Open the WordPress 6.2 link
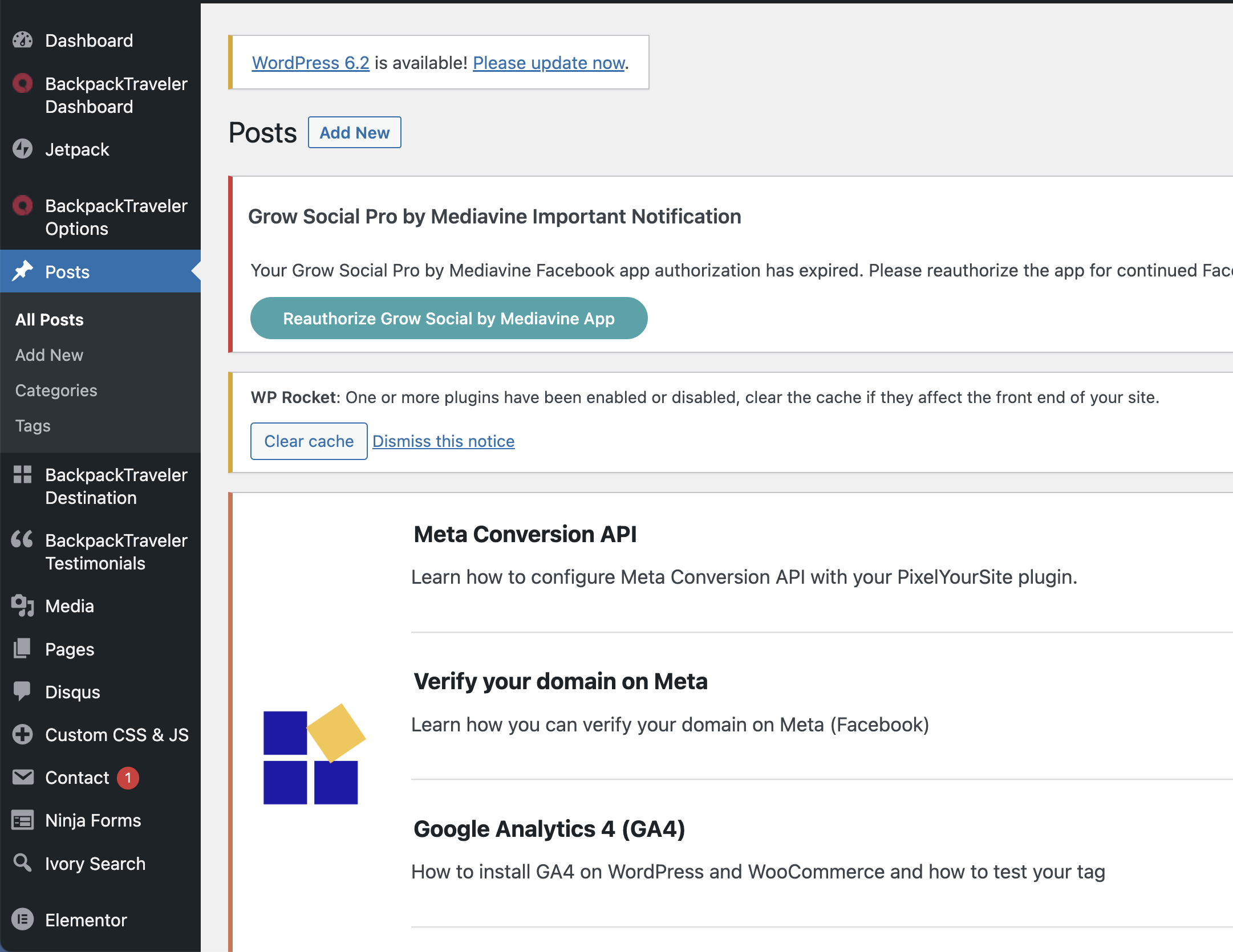 [311, 63]
